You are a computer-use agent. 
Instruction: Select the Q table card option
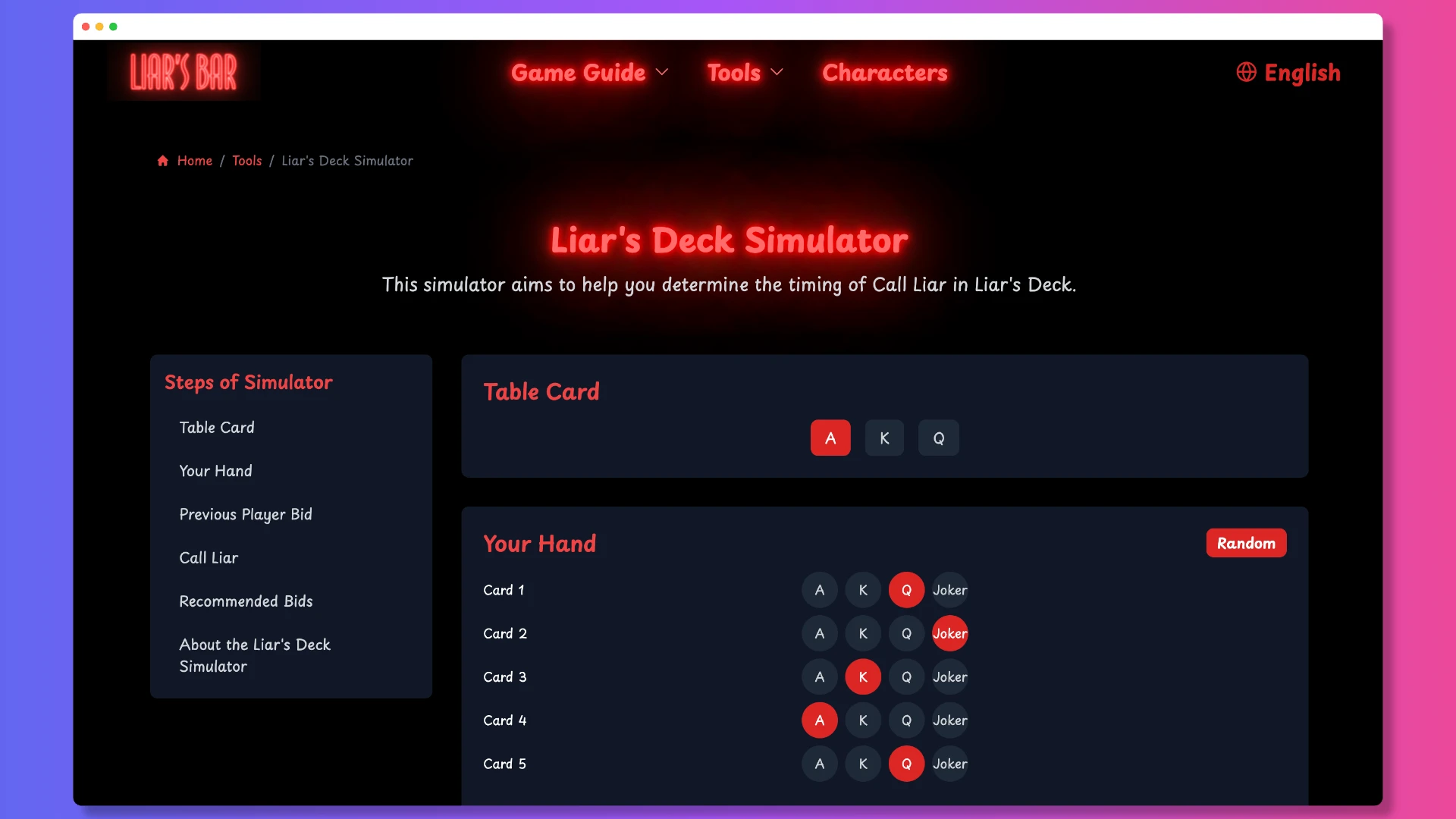[x=938, y=437]
